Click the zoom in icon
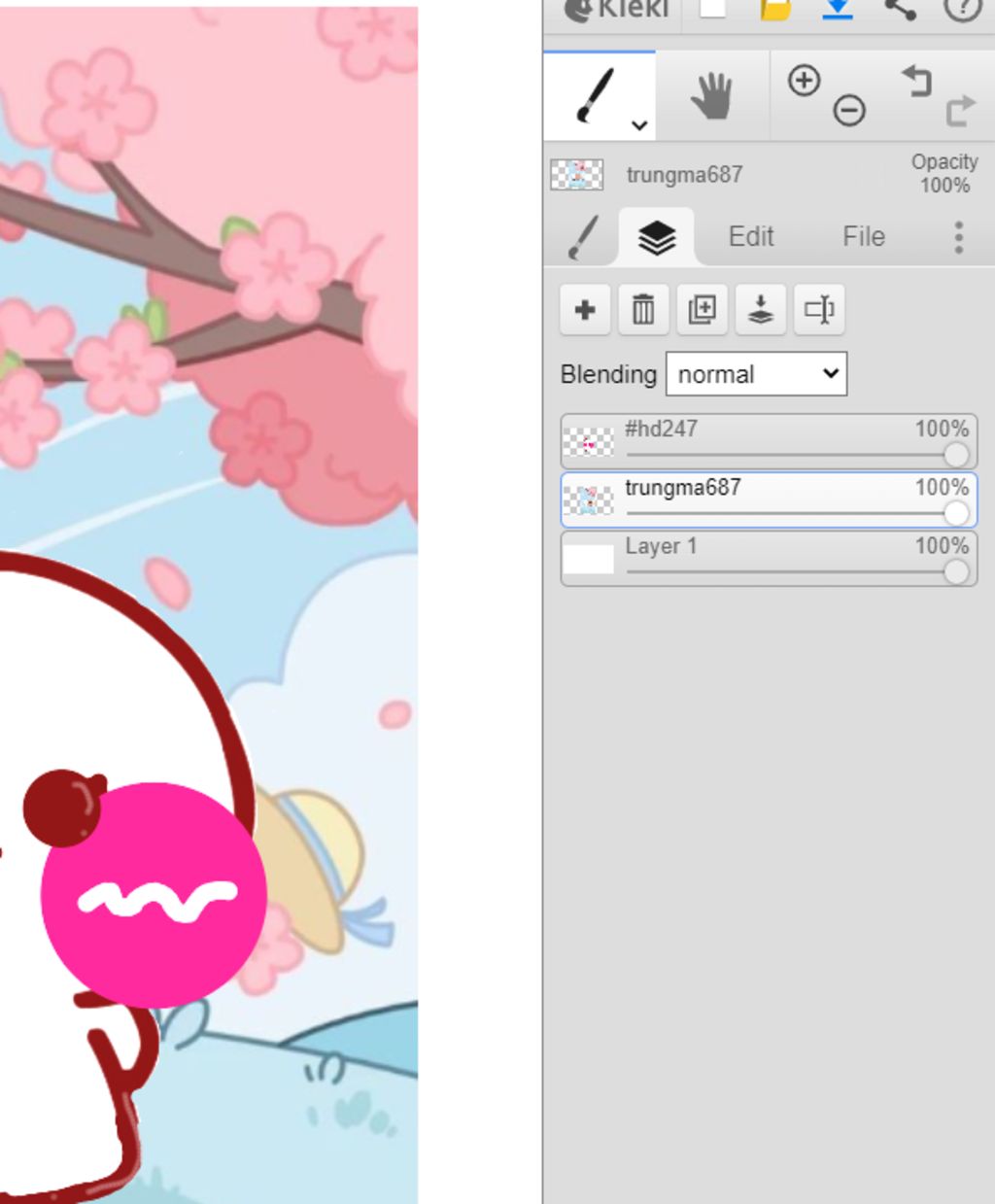This screenshot has width=995, height=1204. [x=804, y=81]
